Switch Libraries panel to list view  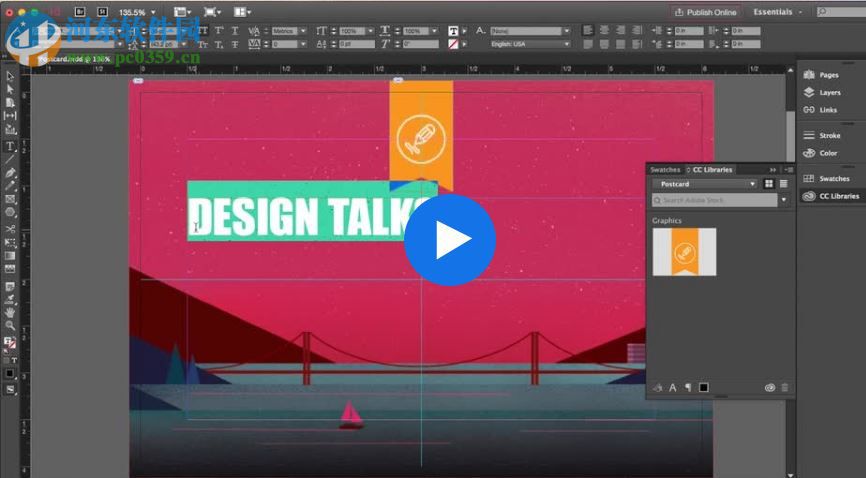[x=784, y=184]
